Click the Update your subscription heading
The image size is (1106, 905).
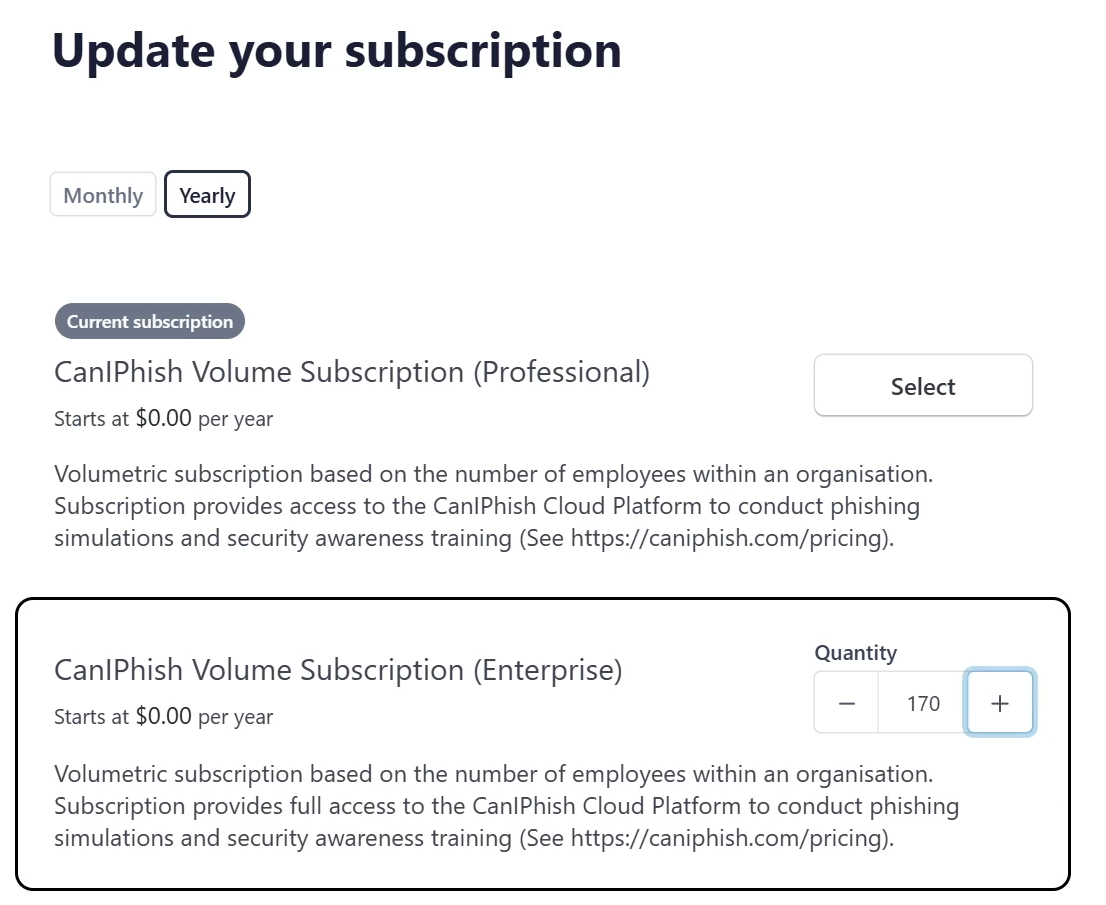pyautogui.click(x=336, y=50)
